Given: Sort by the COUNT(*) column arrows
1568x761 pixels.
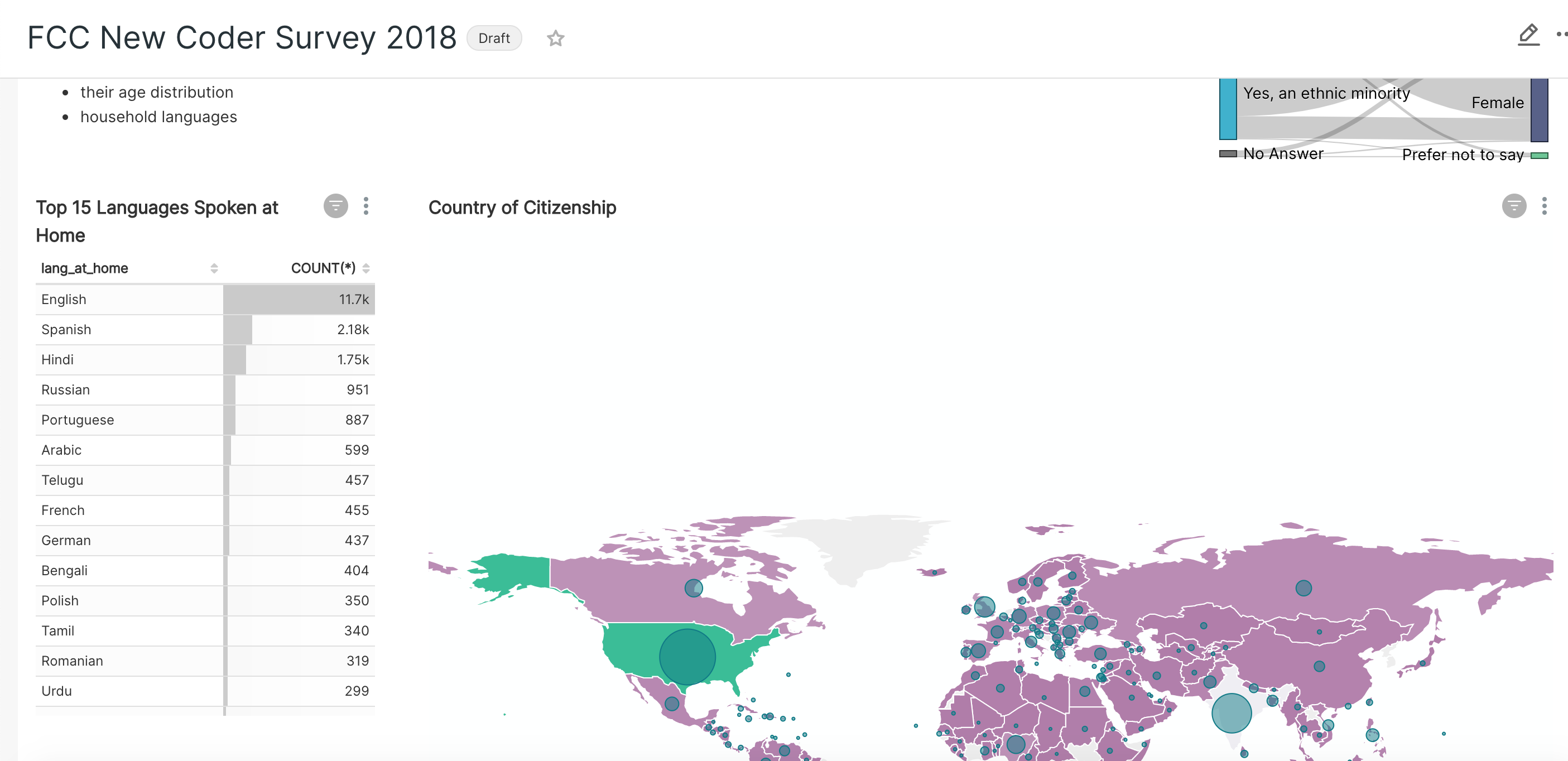Looking at the screenshot, I should point(366,268).
